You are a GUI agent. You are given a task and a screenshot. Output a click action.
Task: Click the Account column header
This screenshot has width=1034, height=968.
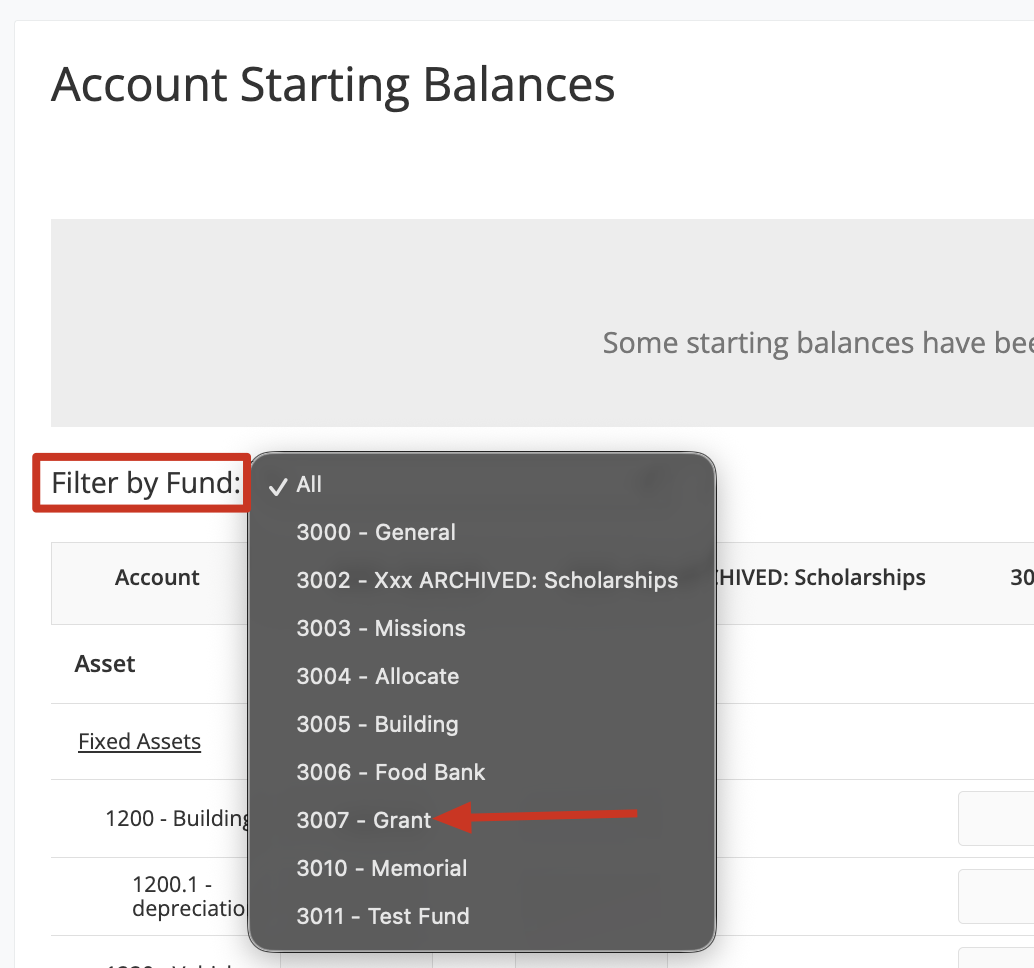[157, 578]
